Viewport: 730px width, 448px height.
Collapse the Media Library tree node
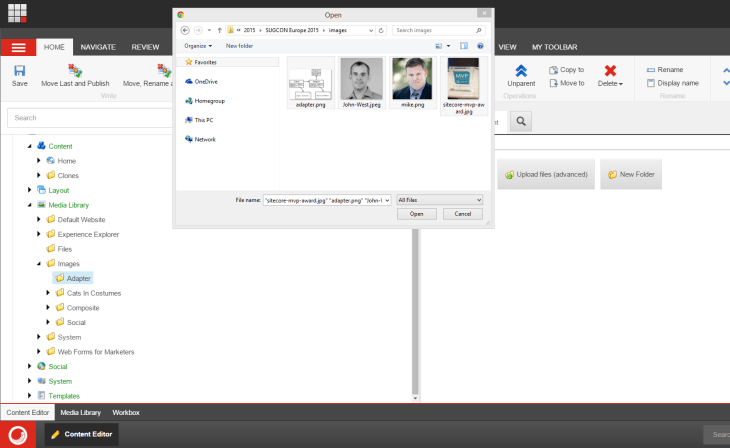tap(30, 205)
